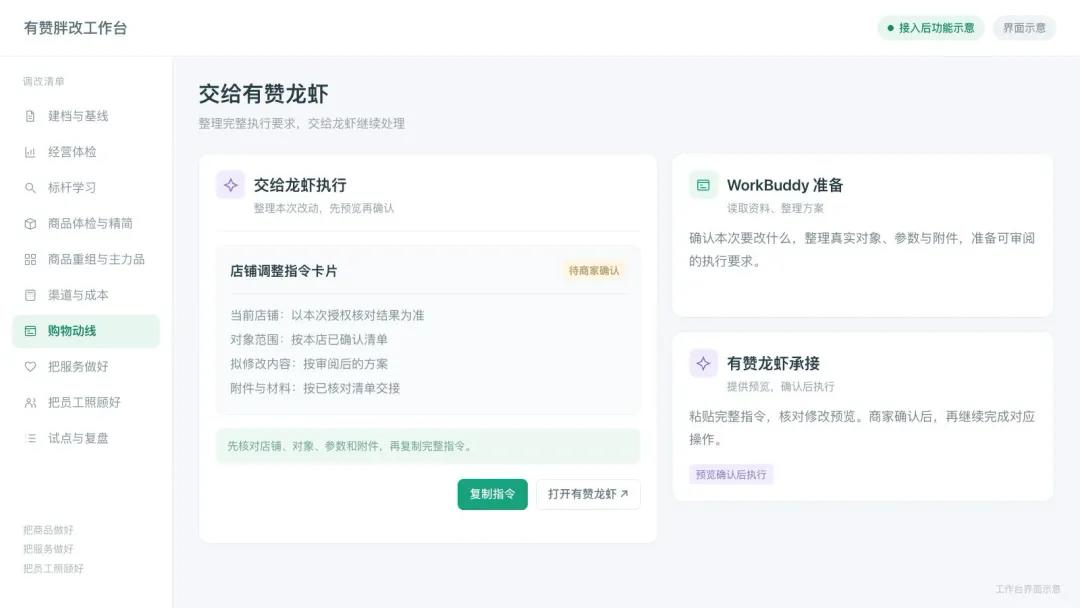Screen dimensions: 1080x608
Task: Click the 店铺调整指令卡片 heading
Action: (x=284, y=271)
